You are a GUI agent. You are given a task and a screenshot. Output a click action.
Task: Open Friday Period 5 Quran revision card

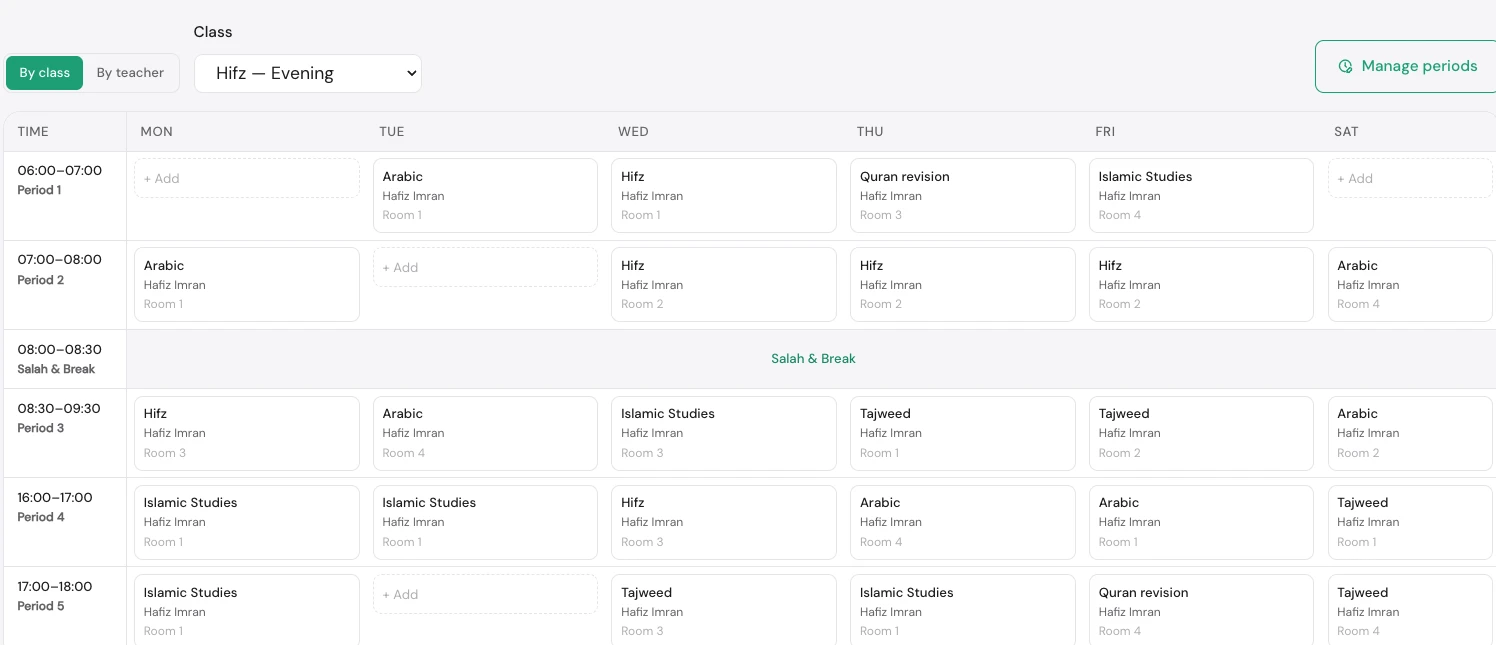click(x=1201, y=610)
